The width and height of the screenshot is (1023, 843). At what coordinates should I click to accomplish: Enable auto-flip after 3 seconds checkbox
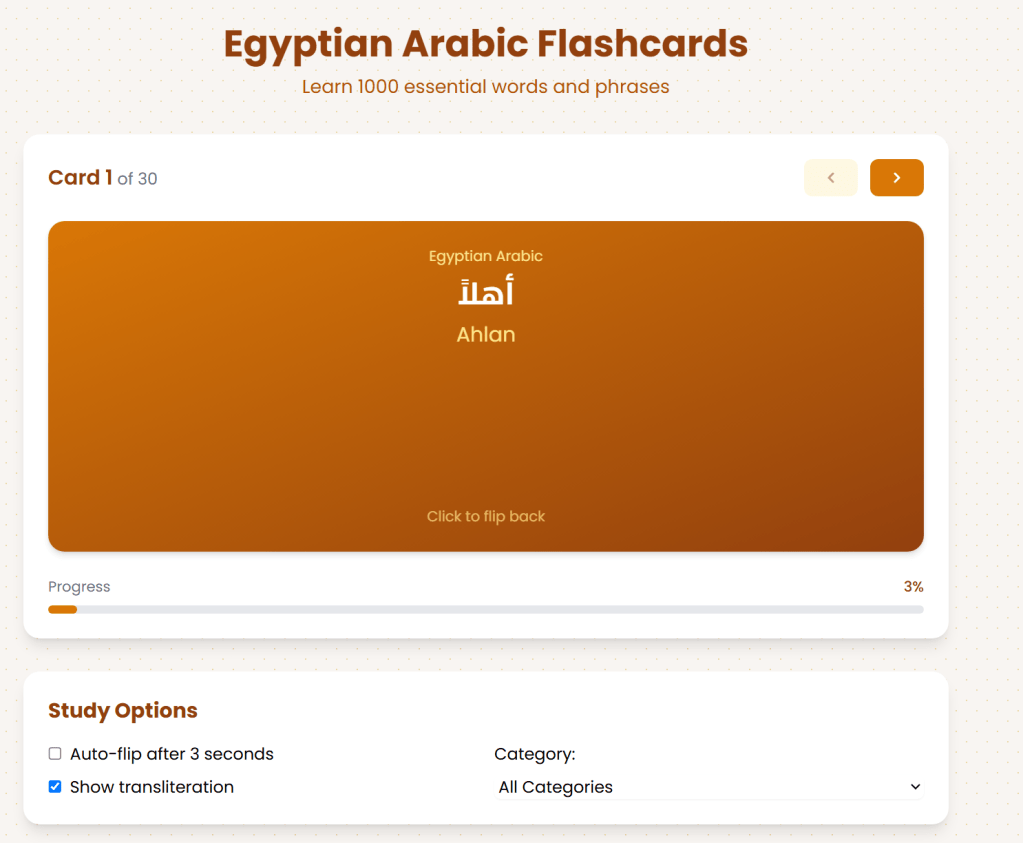tap(55, 754)
